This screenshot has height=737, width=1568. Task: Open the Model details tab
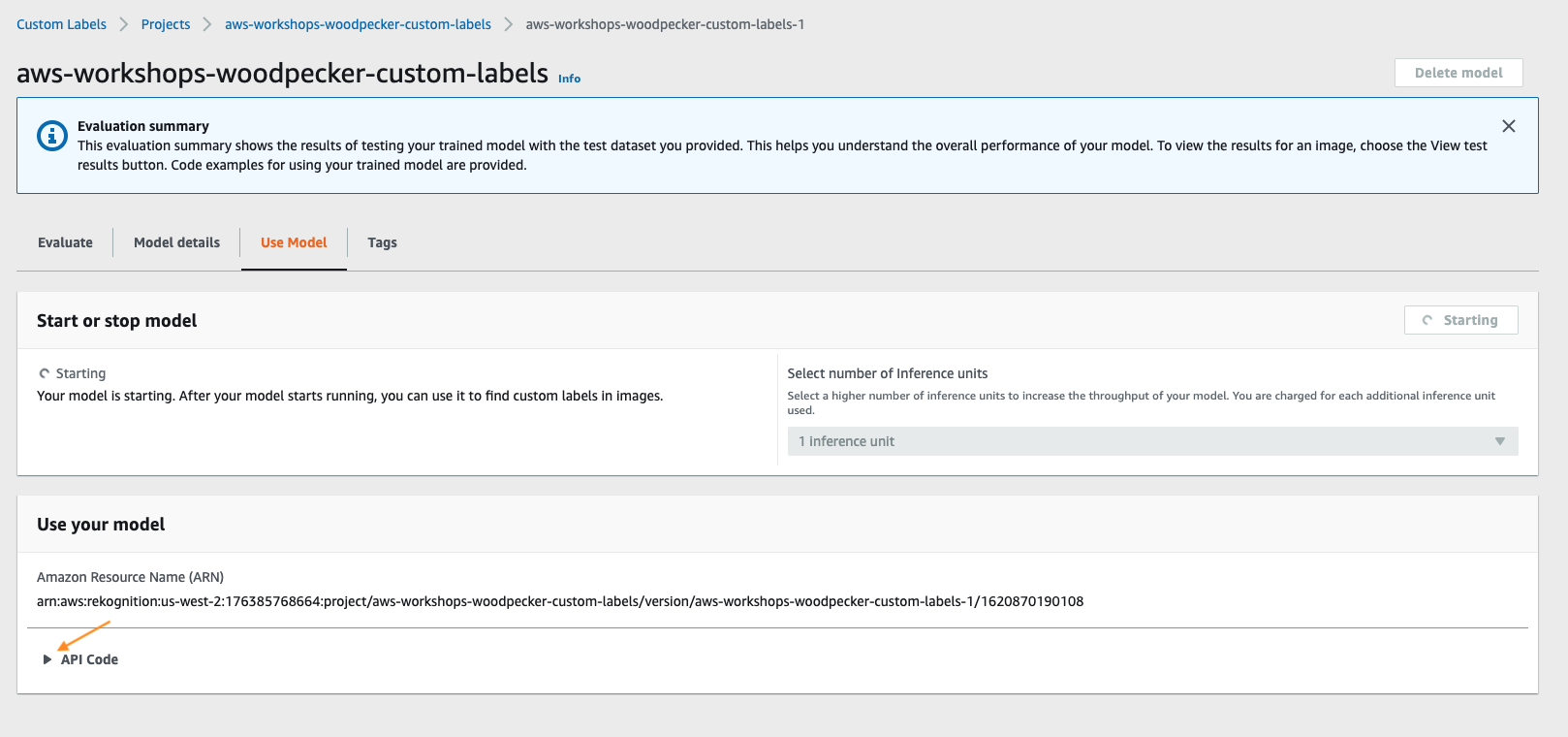[176, 242]
